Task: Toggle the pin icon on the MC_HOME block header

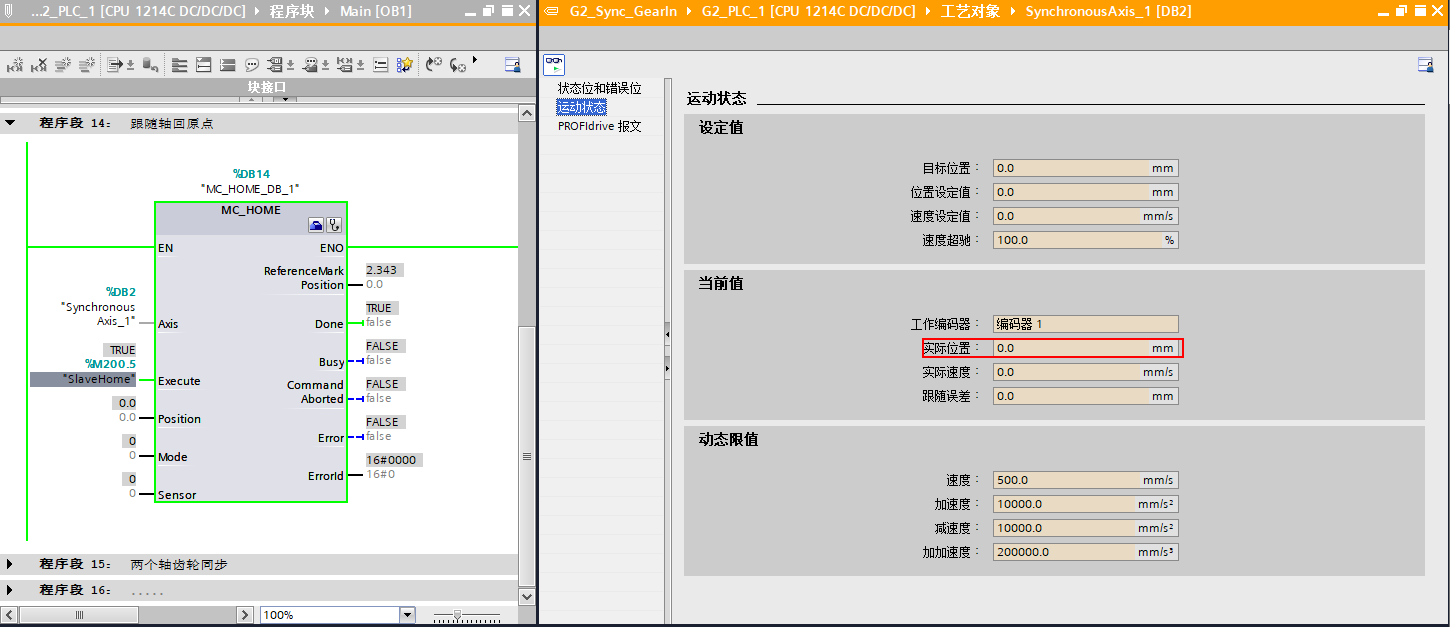Action: click(334, 223)
